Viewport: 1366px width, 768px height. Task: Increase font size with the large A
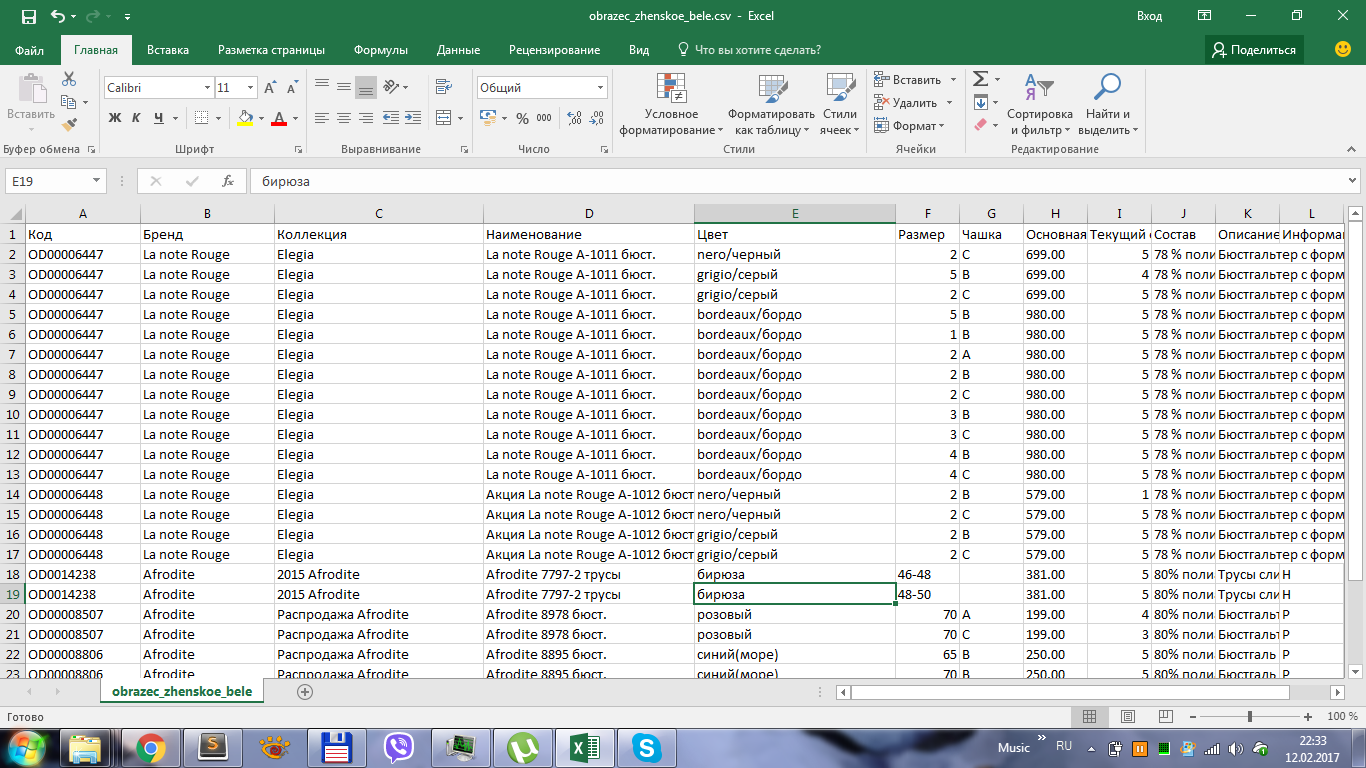pyautogui.click(x=270, y=88)
